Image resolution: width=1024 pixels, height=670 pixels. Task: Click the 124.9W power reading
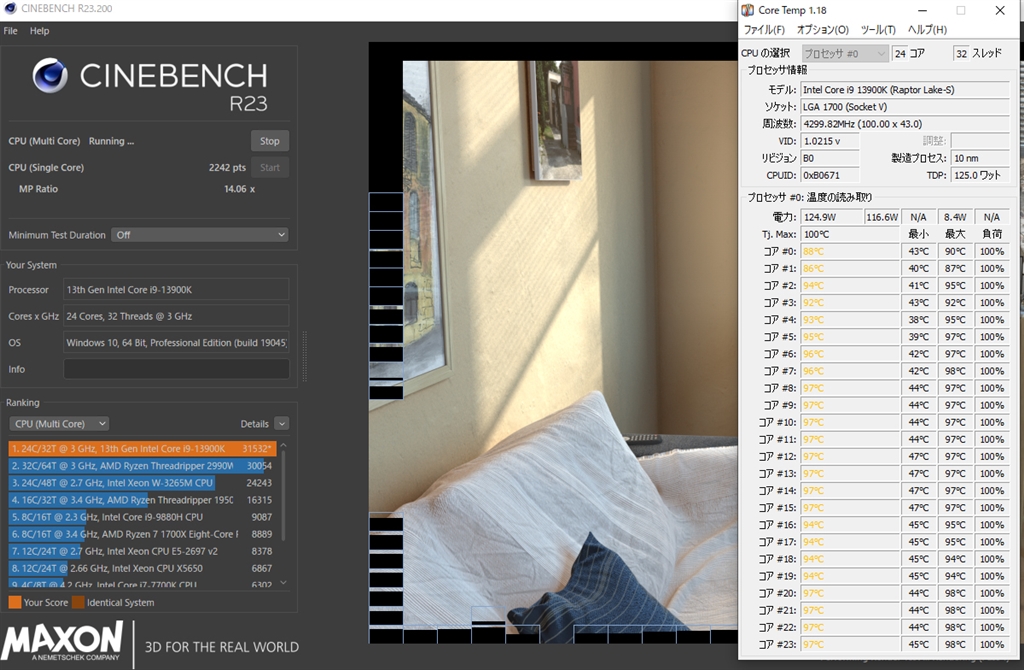831,217
